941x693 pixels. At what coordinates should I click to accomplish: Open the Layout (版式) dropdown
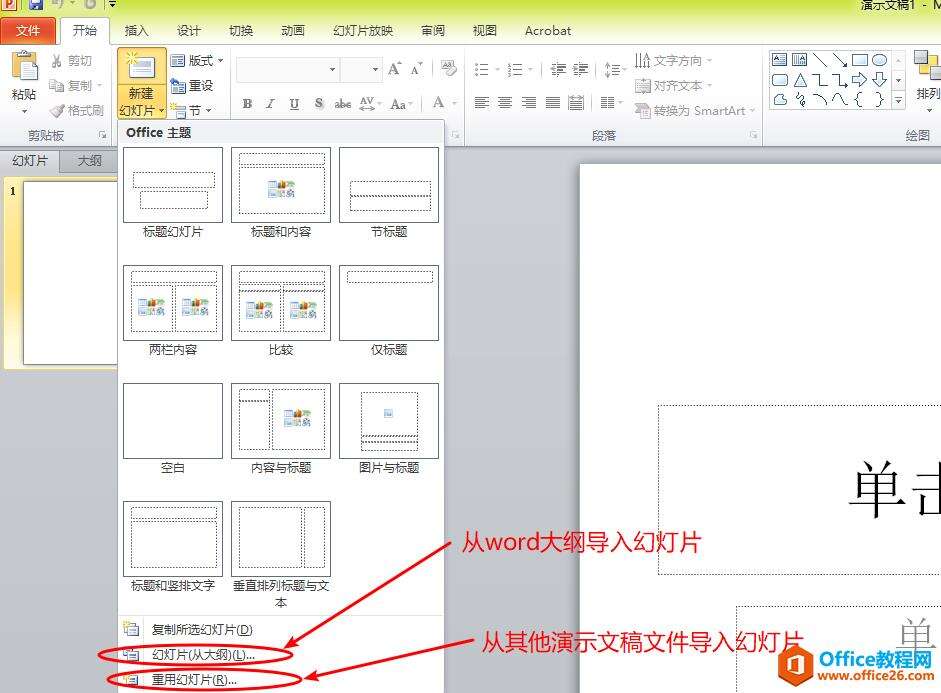point(197,61)
